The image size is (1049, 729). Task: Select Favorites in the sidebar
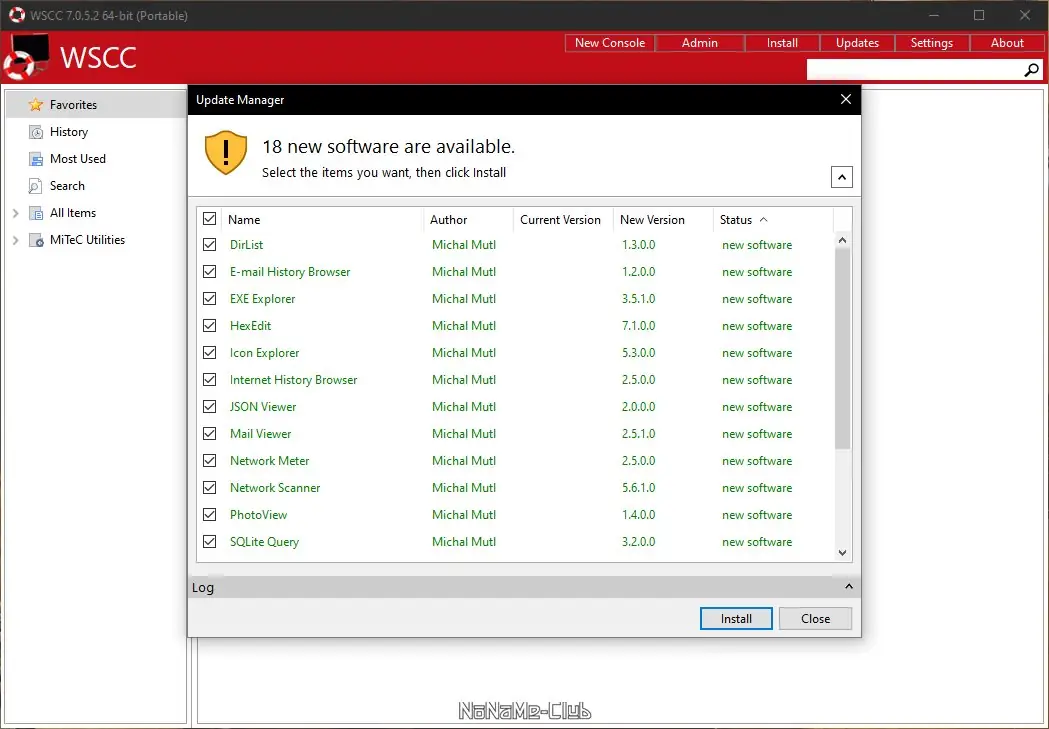coord(96,105)
